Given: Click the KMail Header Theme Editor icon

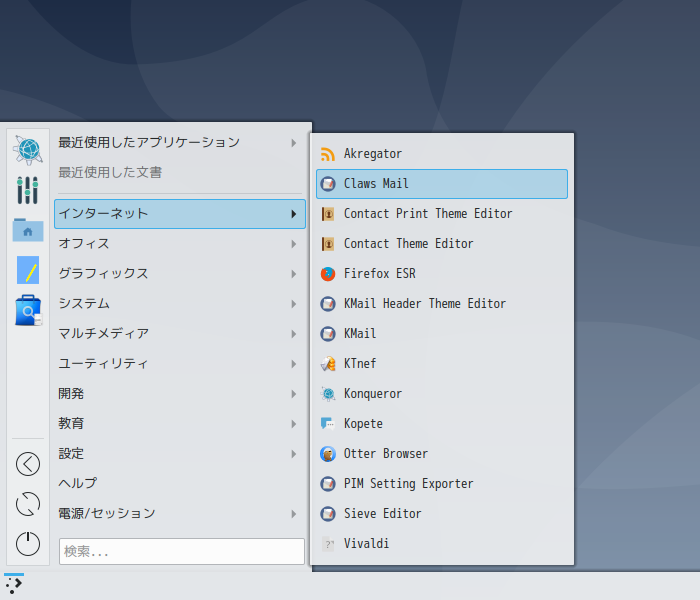Looking at the screenshot, I should tap(328, 304).
